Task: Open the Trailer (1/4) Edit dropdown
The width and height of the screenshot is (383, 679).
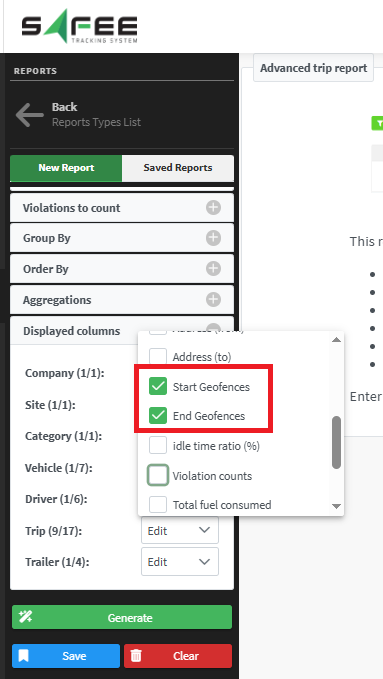Action: coord(180,562)
